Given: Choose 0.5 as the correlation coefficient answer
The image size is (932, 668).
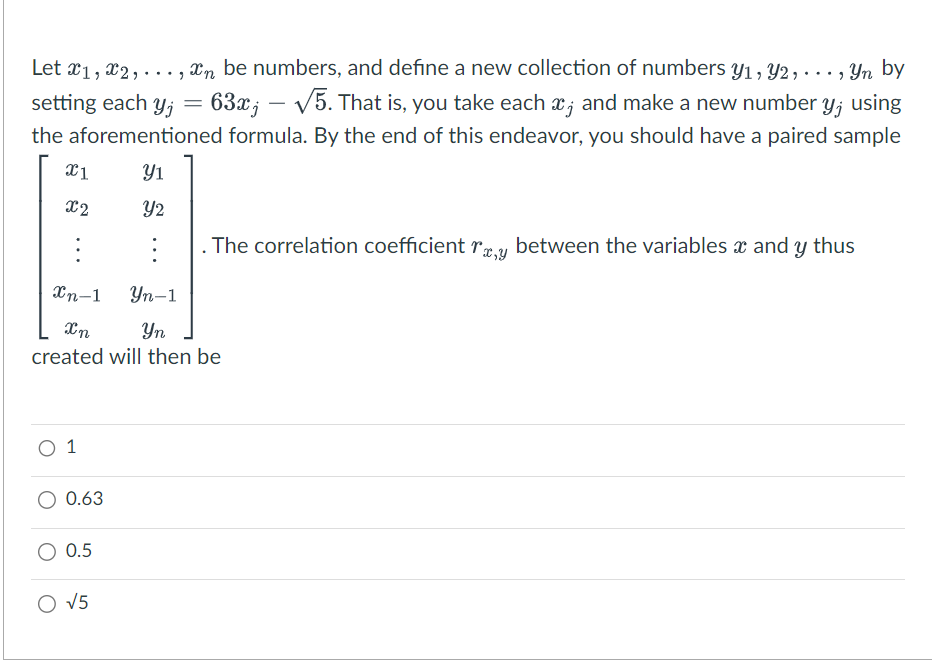Looking at the screenshot, I should (x=46, y=552).
